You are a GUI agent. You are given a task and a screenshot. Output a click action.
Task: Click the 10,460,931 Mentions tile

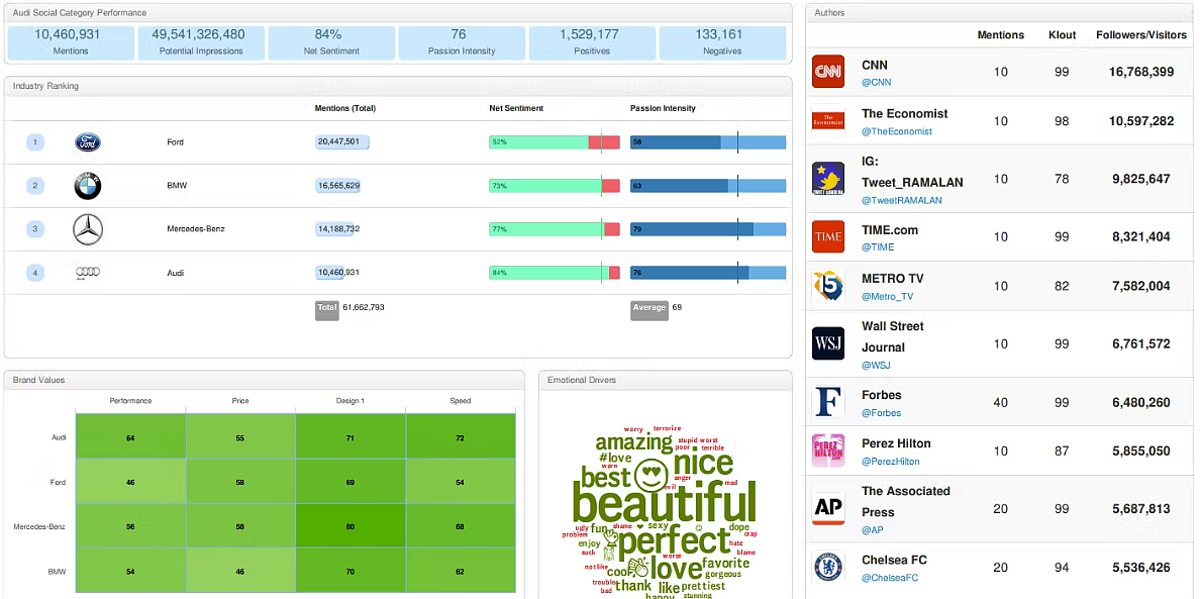(x=71, y=43)
